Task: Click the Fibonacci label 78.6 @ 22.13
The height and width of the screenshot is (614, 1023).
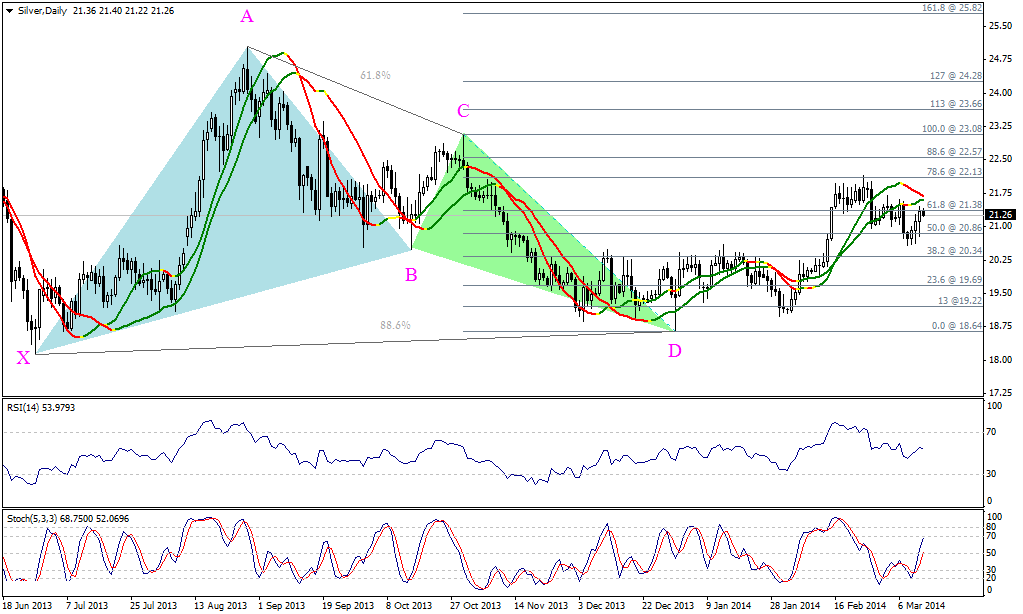Action: [x=954, y=172]
